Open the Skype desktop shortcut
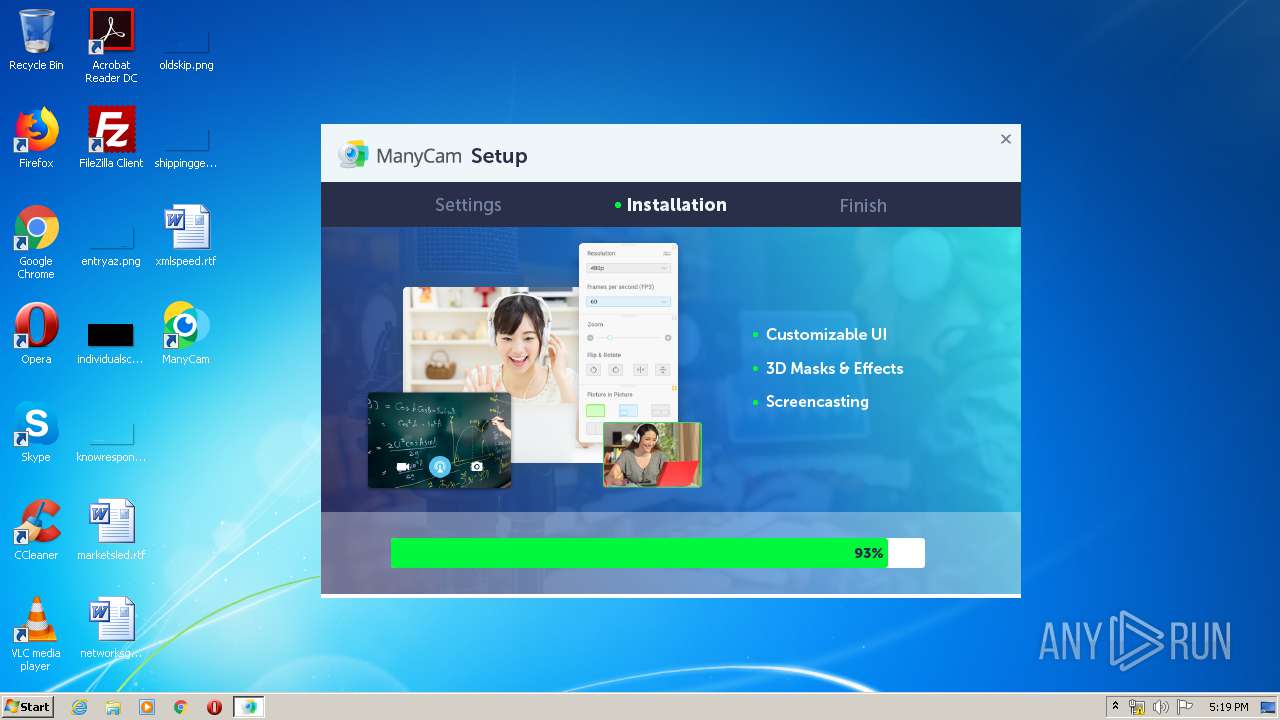Image resolution: width=1280 pixels, height=720 pixels. pyautogui.click(x=36, y=432)
